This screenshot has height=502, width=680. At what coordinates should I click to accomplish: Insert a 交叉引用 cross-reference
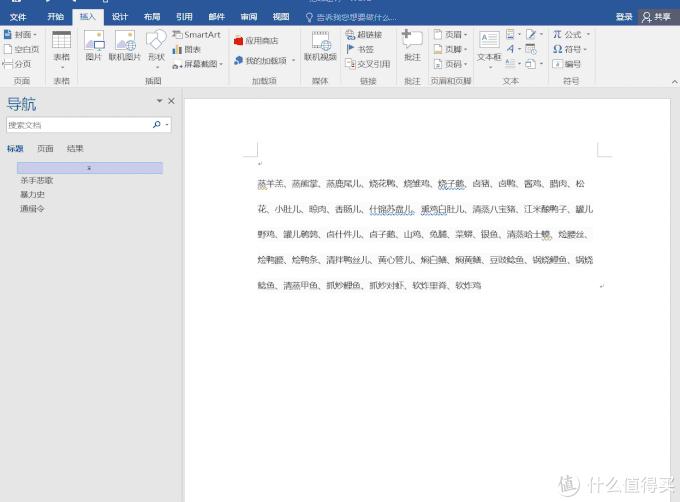[368, 64]
